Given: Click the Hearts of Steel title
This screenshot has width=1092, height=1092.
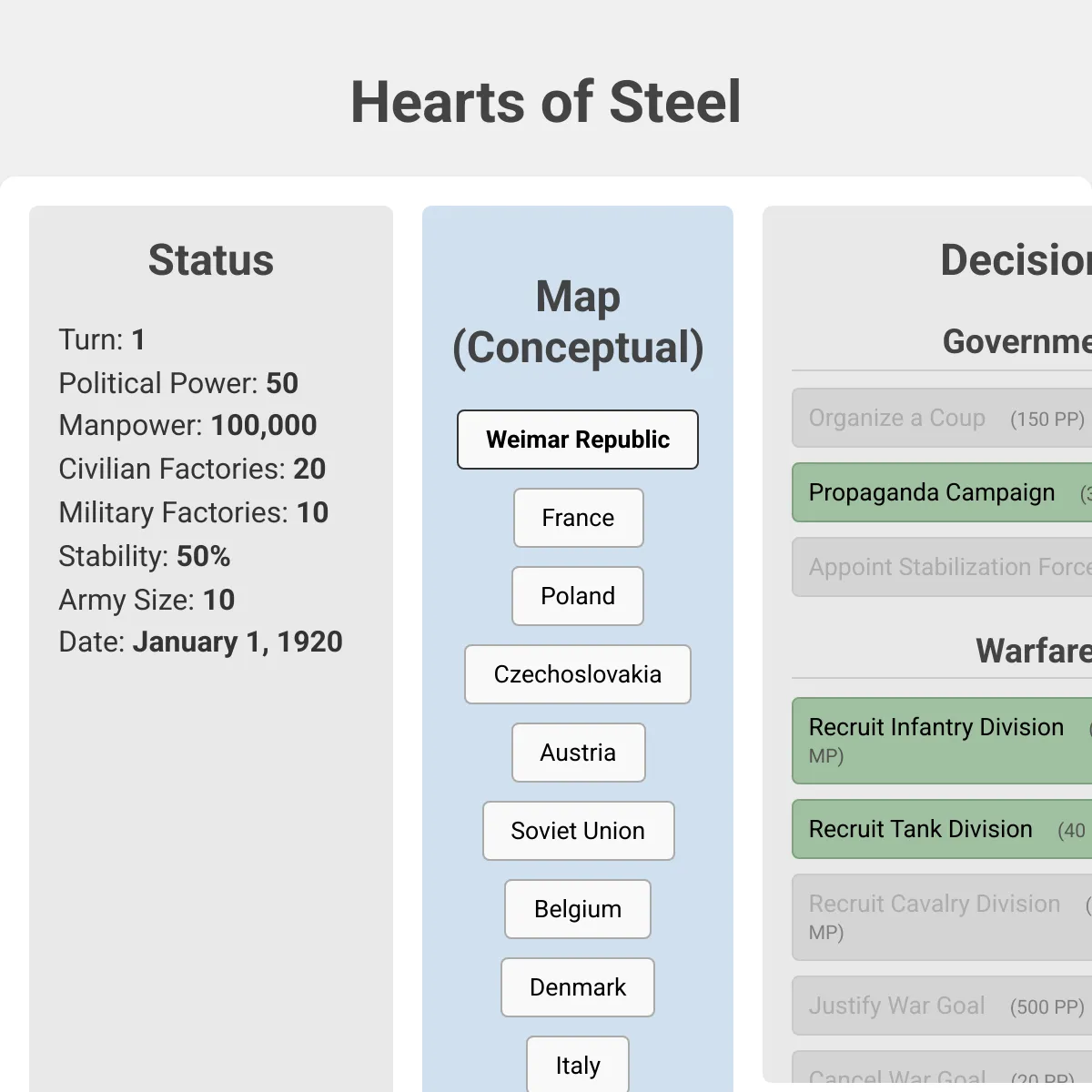Looking at the screenshot, I should (x=546, y=101).
